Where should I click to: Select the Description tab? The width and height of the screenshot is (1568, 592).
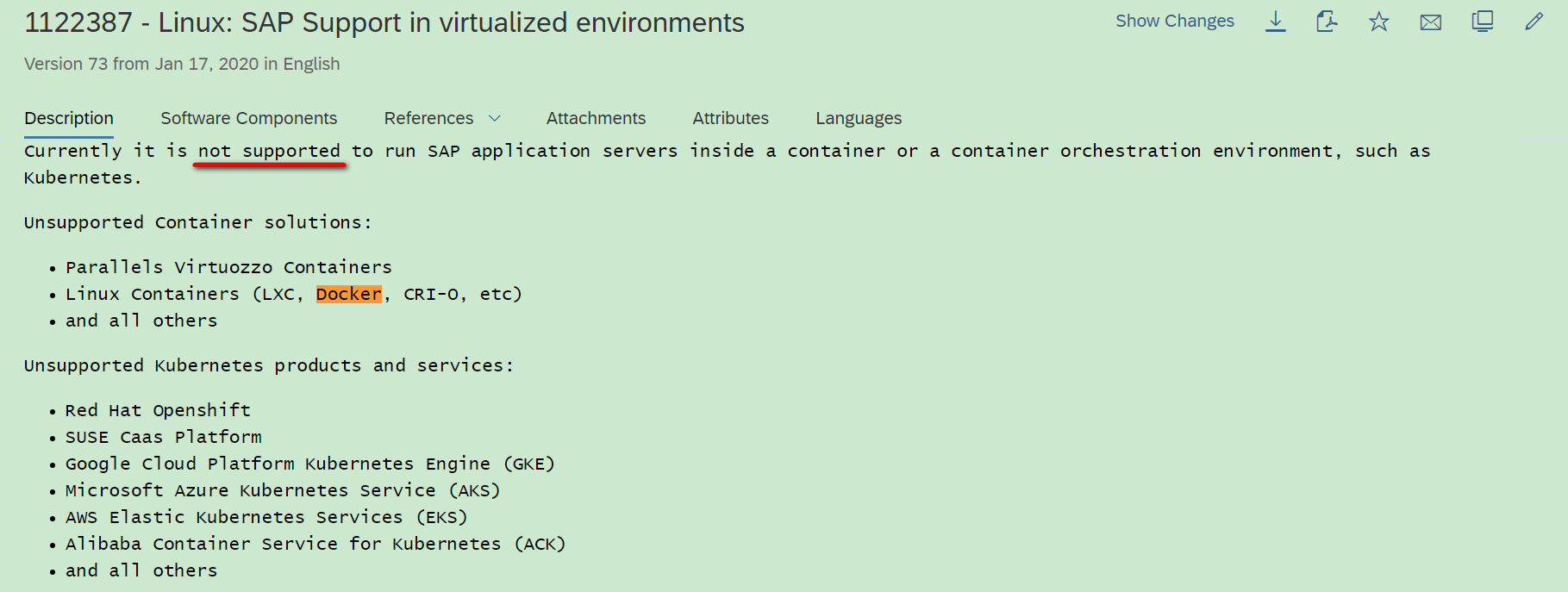pyautogui.click(x=69, y=118)
